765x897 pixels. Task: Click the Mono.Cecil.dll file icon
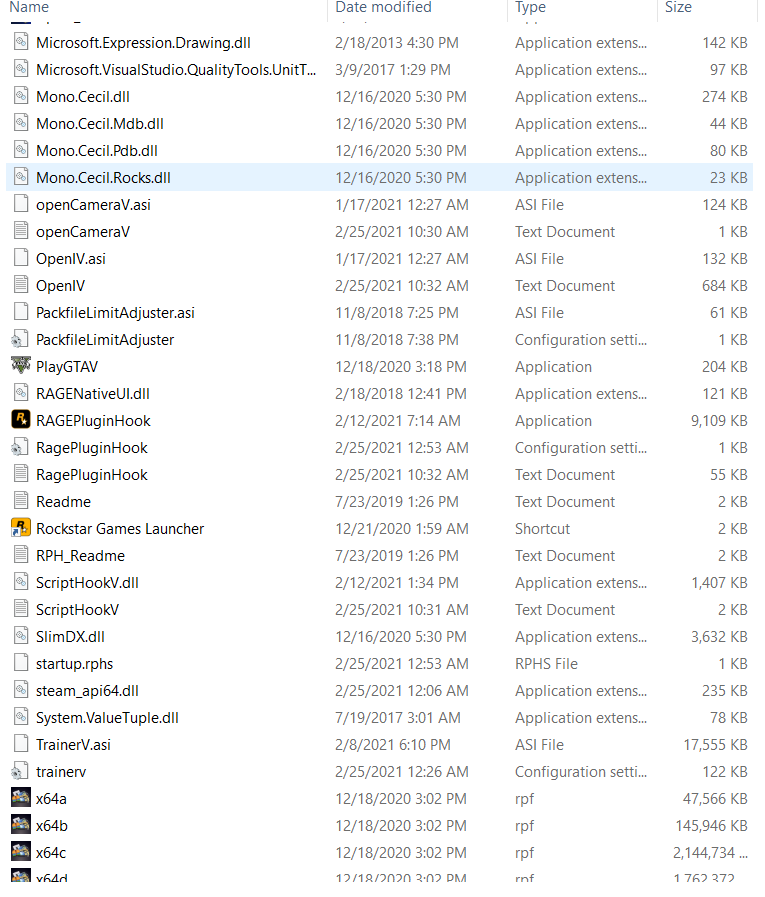point(21,96)
